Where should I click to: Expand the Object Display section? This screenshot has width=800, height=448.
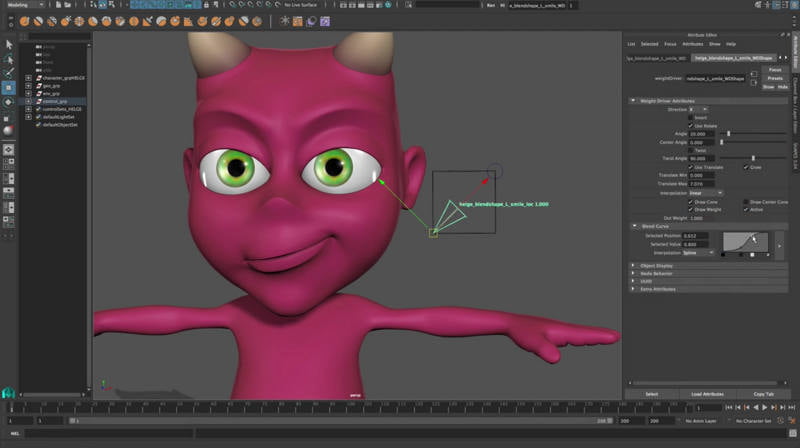[633, 265]
